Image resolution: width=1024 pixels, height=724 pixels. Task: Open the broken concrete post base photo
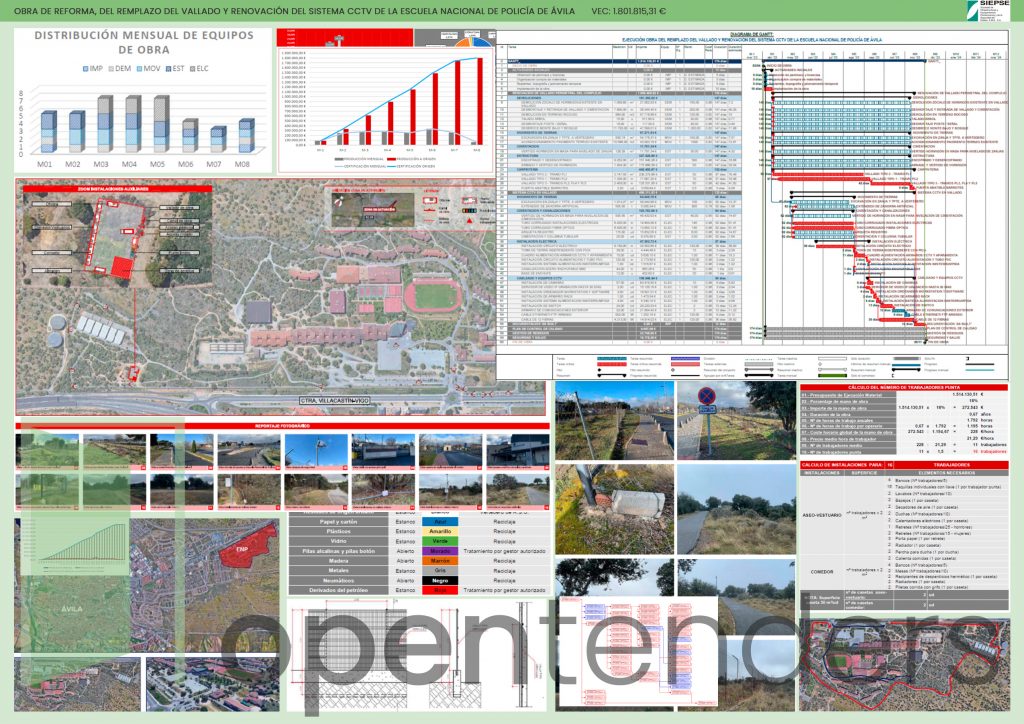(x=614, y=509)
